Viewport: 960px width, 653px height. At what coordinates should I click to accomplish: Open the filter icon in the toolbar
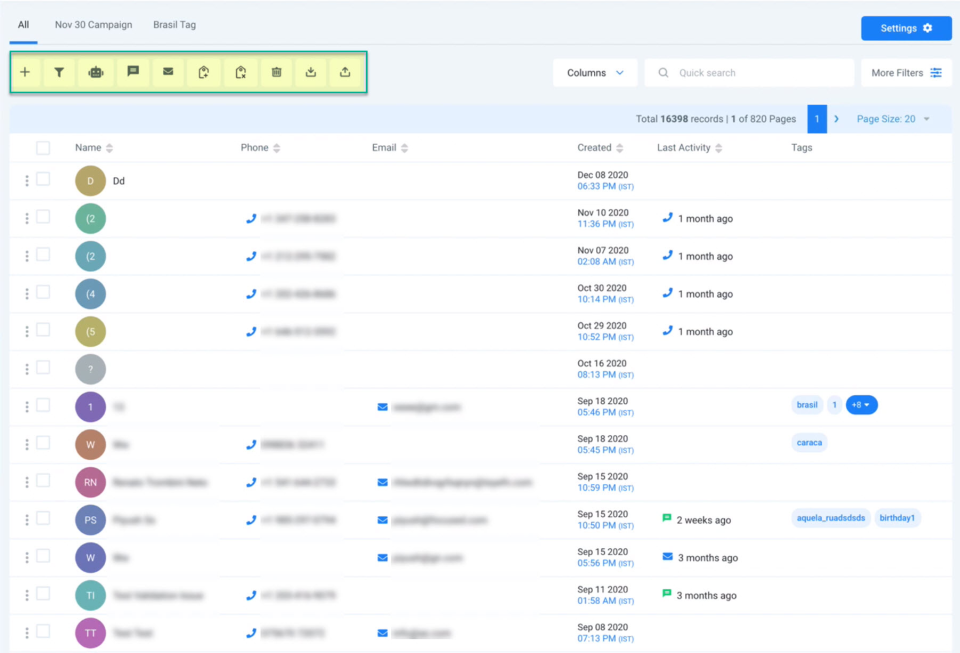click(60, 72)
